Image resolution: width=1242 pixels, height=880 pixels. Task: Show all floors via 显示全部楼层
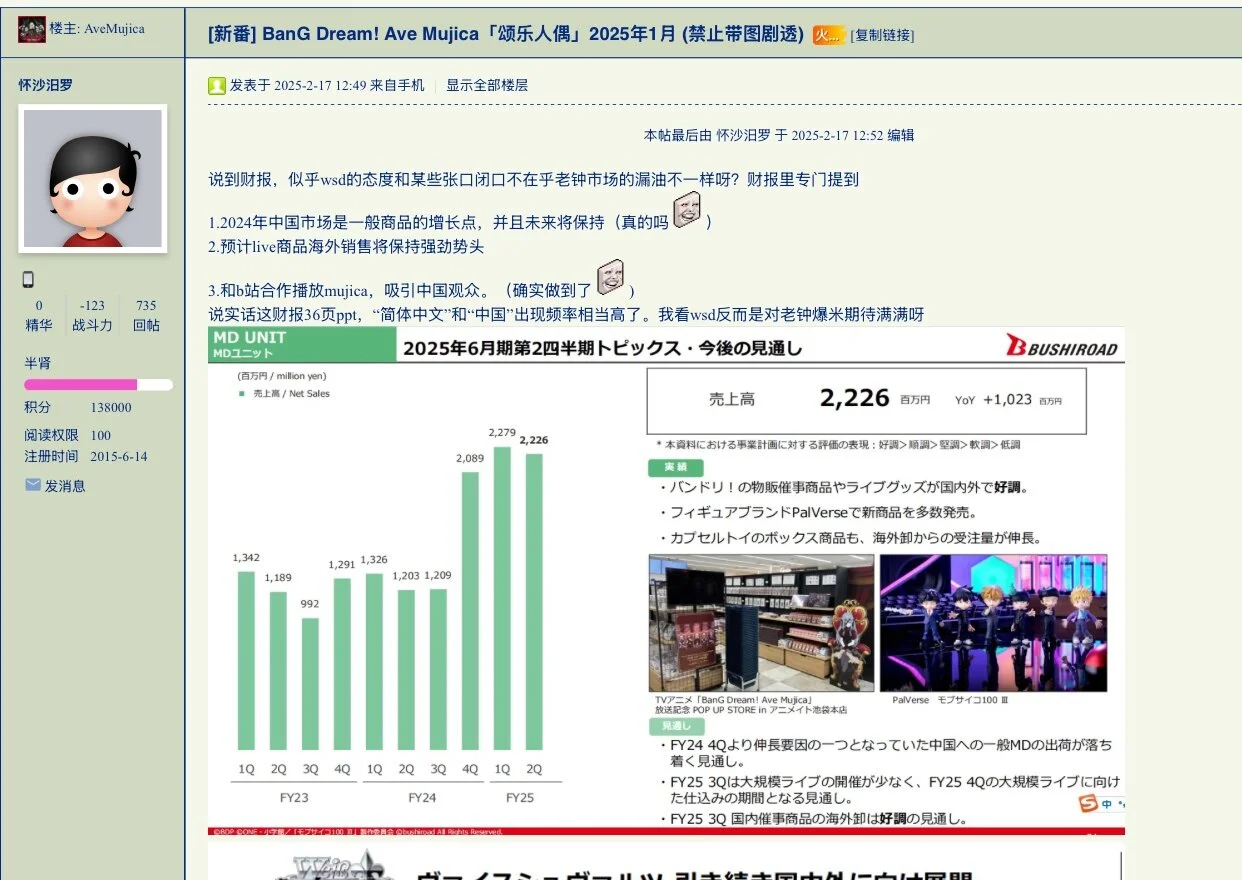coord(487,86)
